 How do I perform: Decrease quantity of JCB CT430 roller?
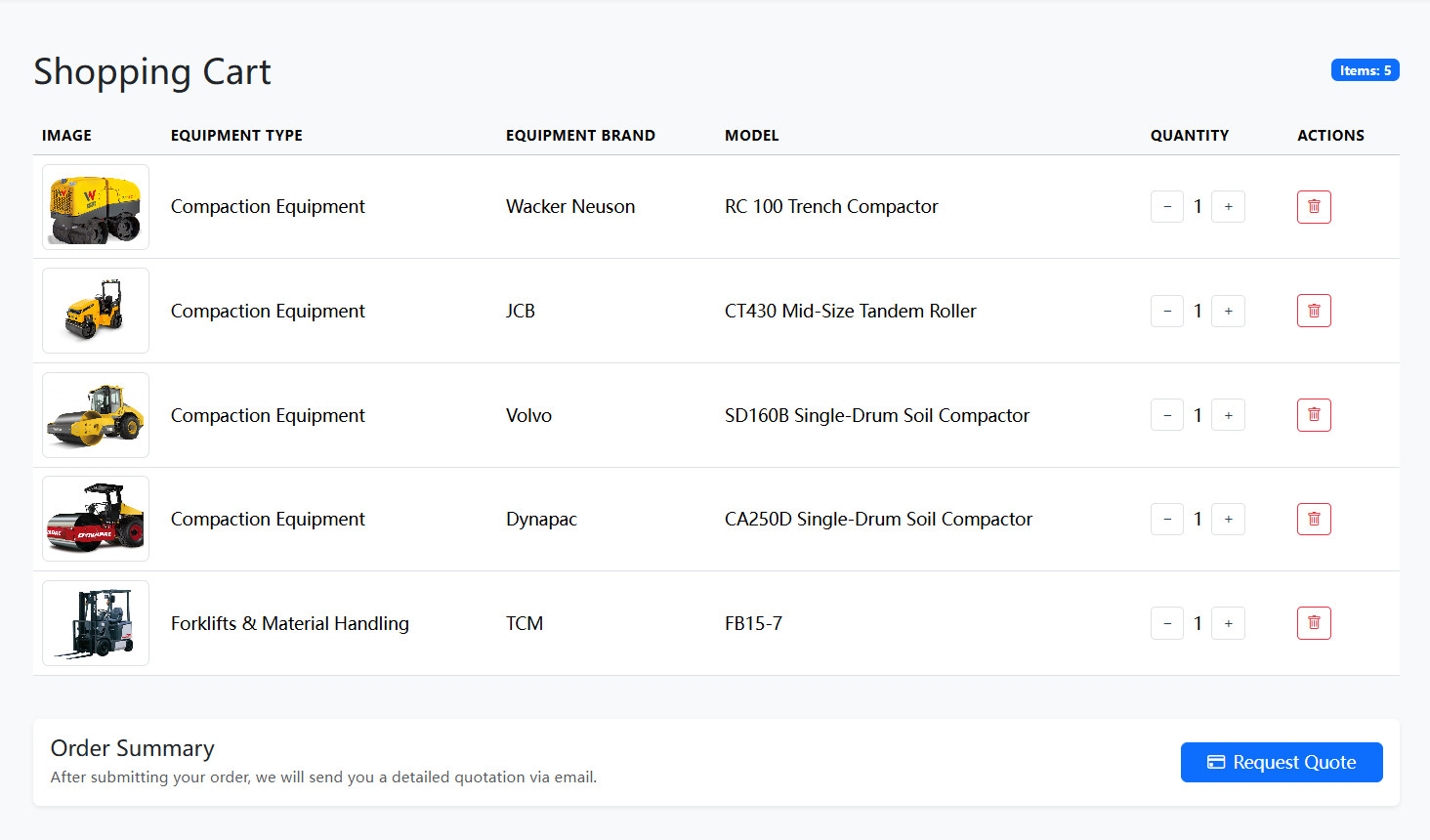click(1167, 311)
